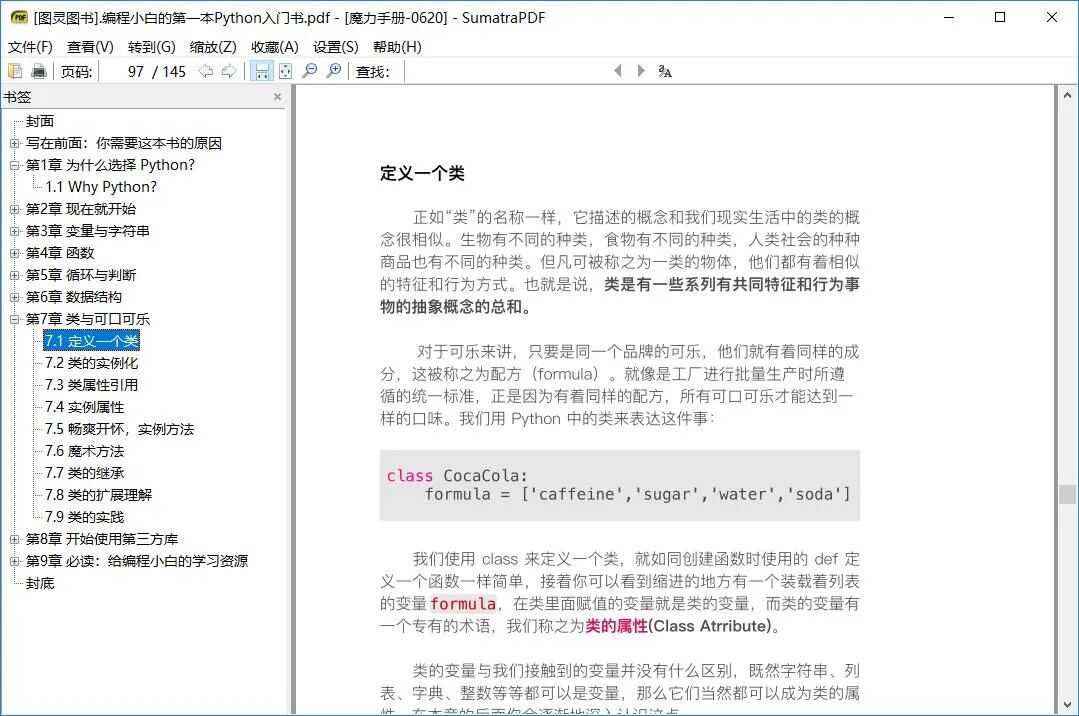Jump to the 7.5 畅爽开怀，实例方法 bookmark
This screenshot has width=1079, height=716.
click(118, 428)
